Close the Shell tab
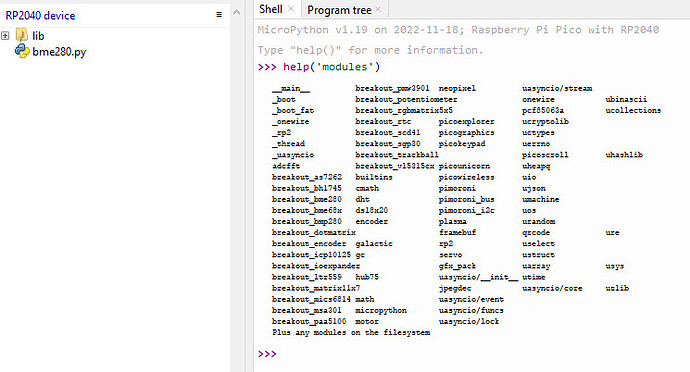This screenshot has width=690, height=372. tap(291, 9)
